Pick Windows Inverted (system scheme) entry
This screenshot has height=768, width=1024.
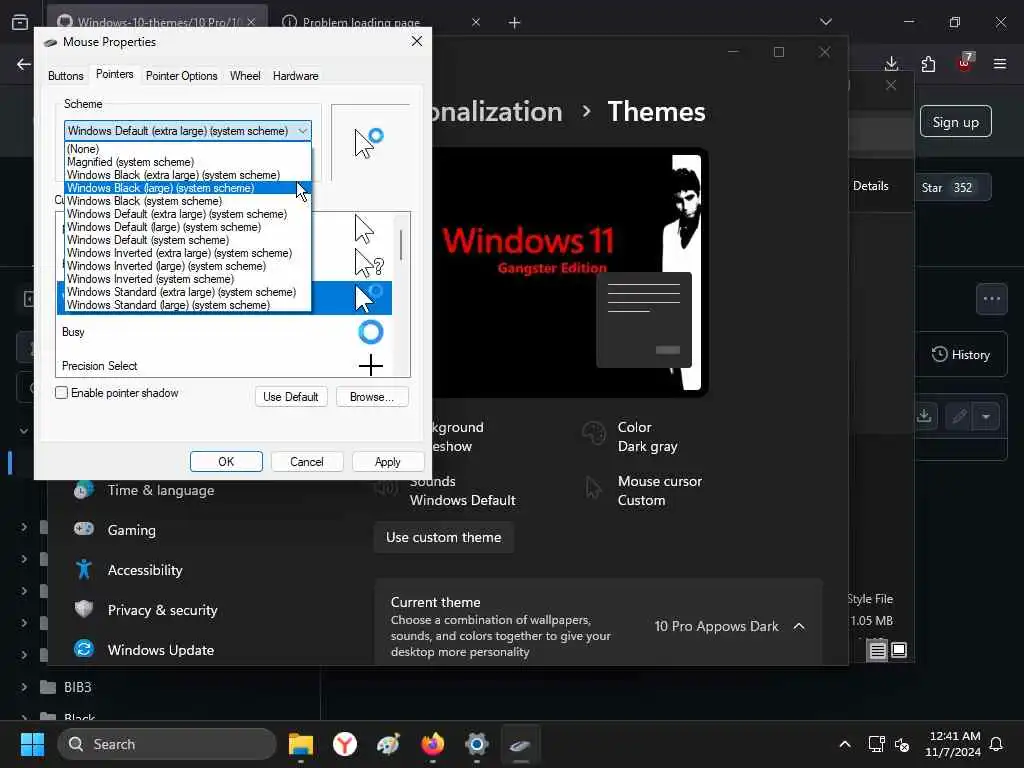pyautogui.click(x=188, y=280)
